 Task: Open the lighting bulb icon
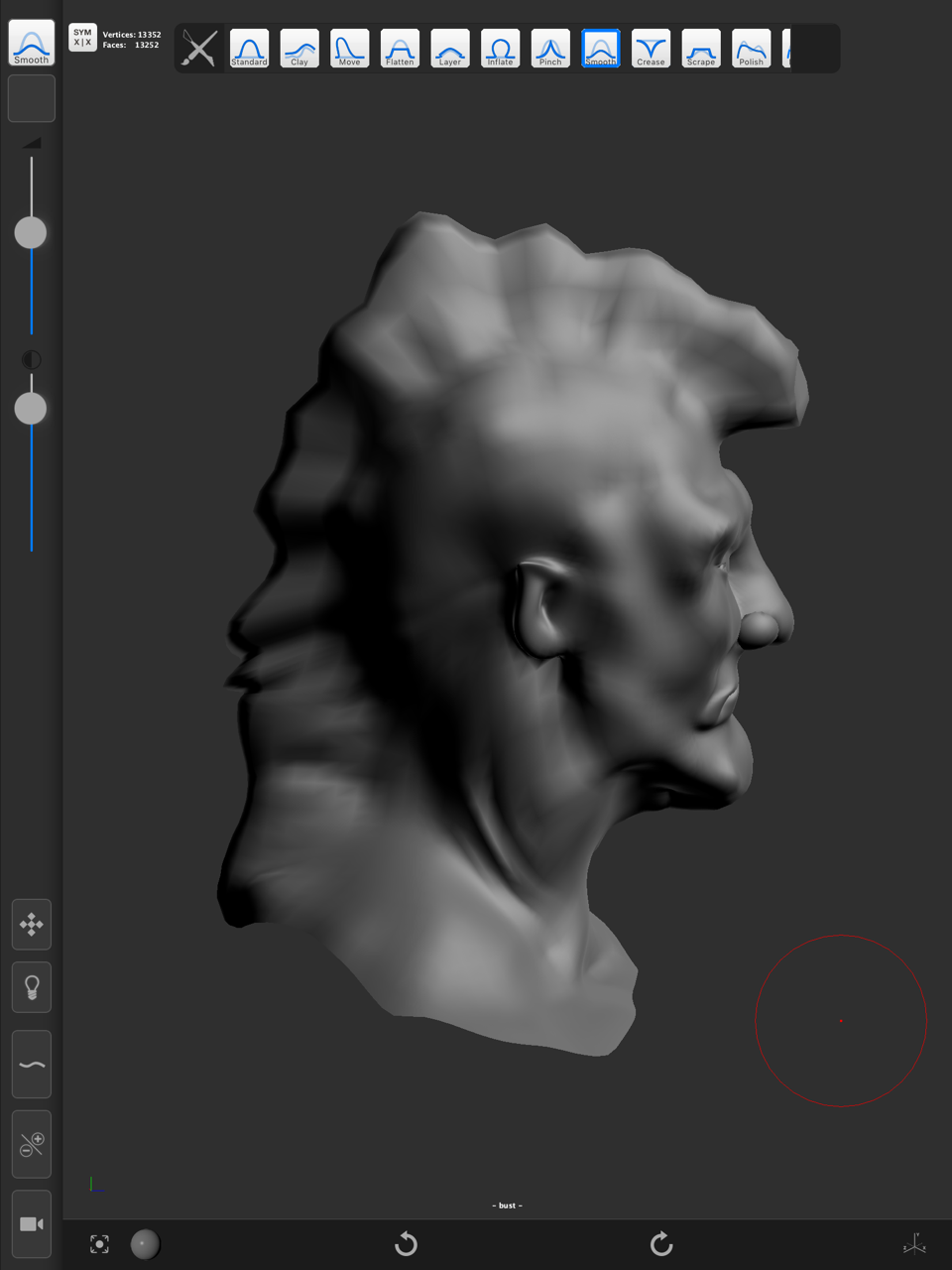point(32,987)
